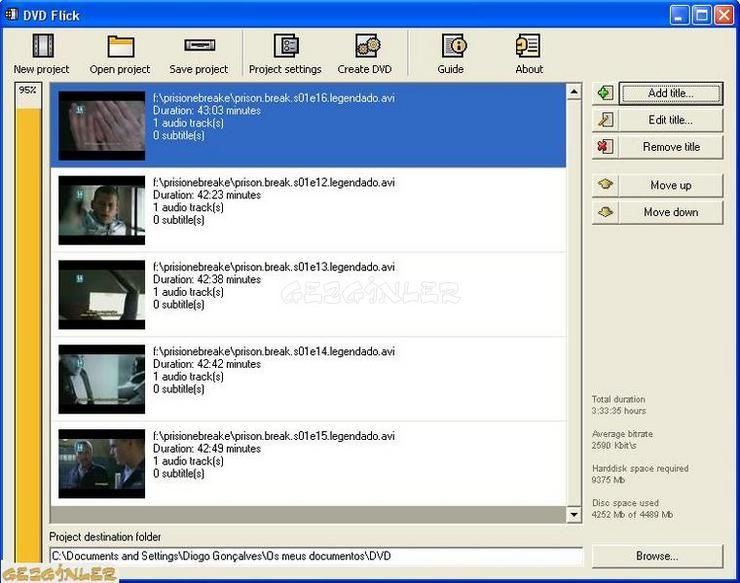Click 'Duration: 42:23 minutes' text
Screen dimensions: 740x583
pos(207,195)
